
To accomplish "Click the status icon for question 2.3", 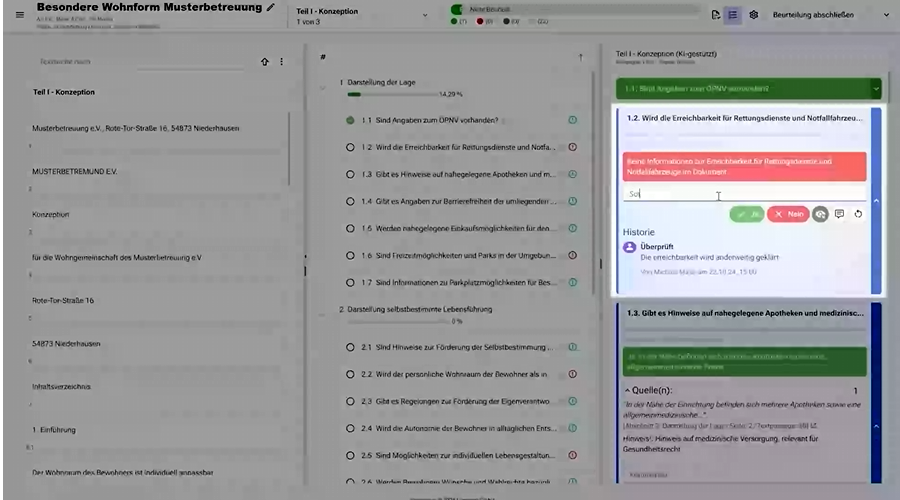I will (x=572, y=401).
